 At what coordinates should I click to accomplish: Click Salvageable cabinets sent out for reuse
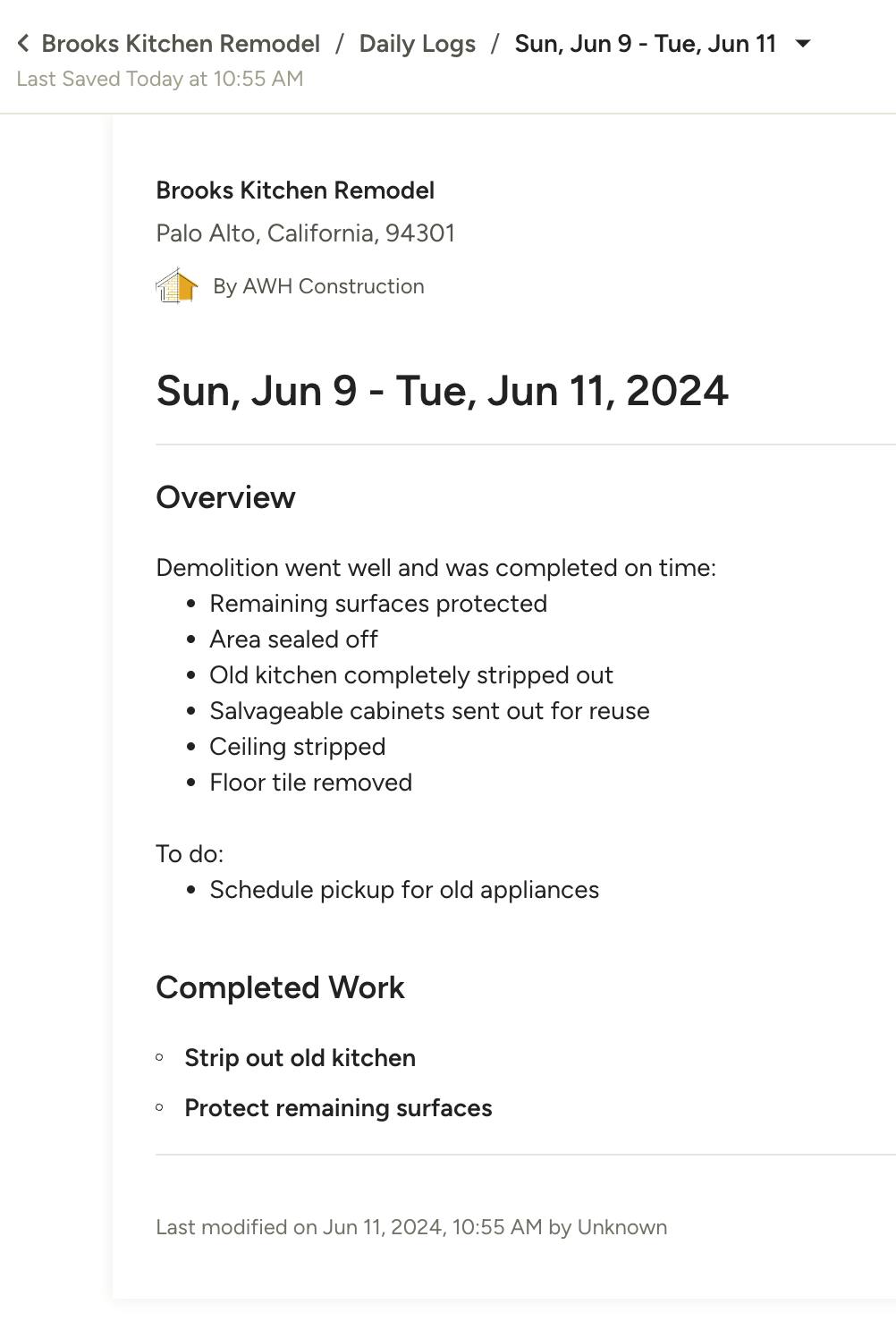click(x=429, y=711)
